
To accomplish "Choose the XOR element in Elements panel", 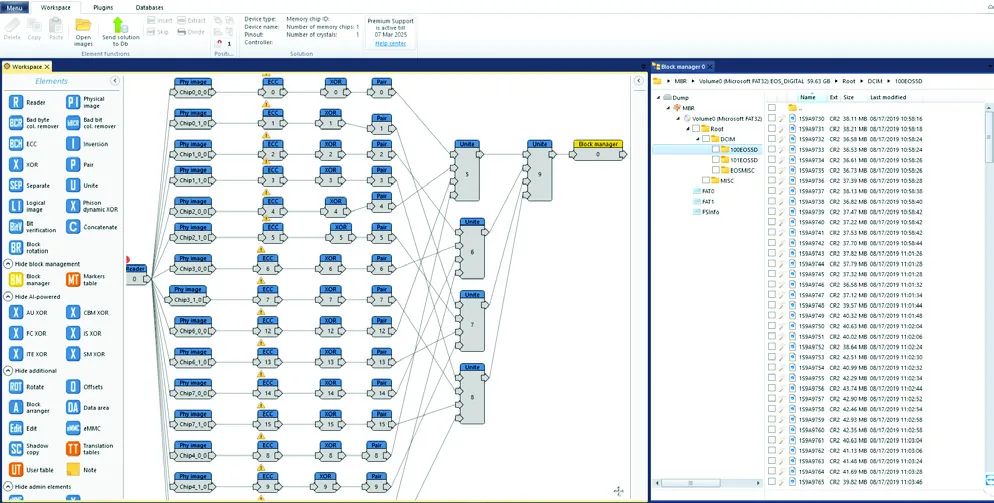I will pos(16,165).
